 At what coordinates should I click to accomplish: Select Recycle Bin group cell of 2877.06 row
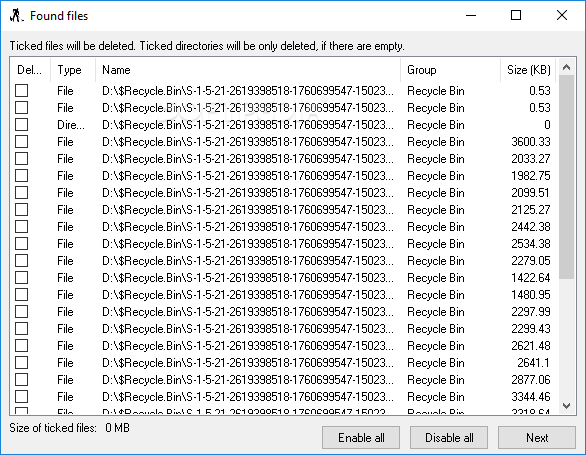[x=436, y=380]
